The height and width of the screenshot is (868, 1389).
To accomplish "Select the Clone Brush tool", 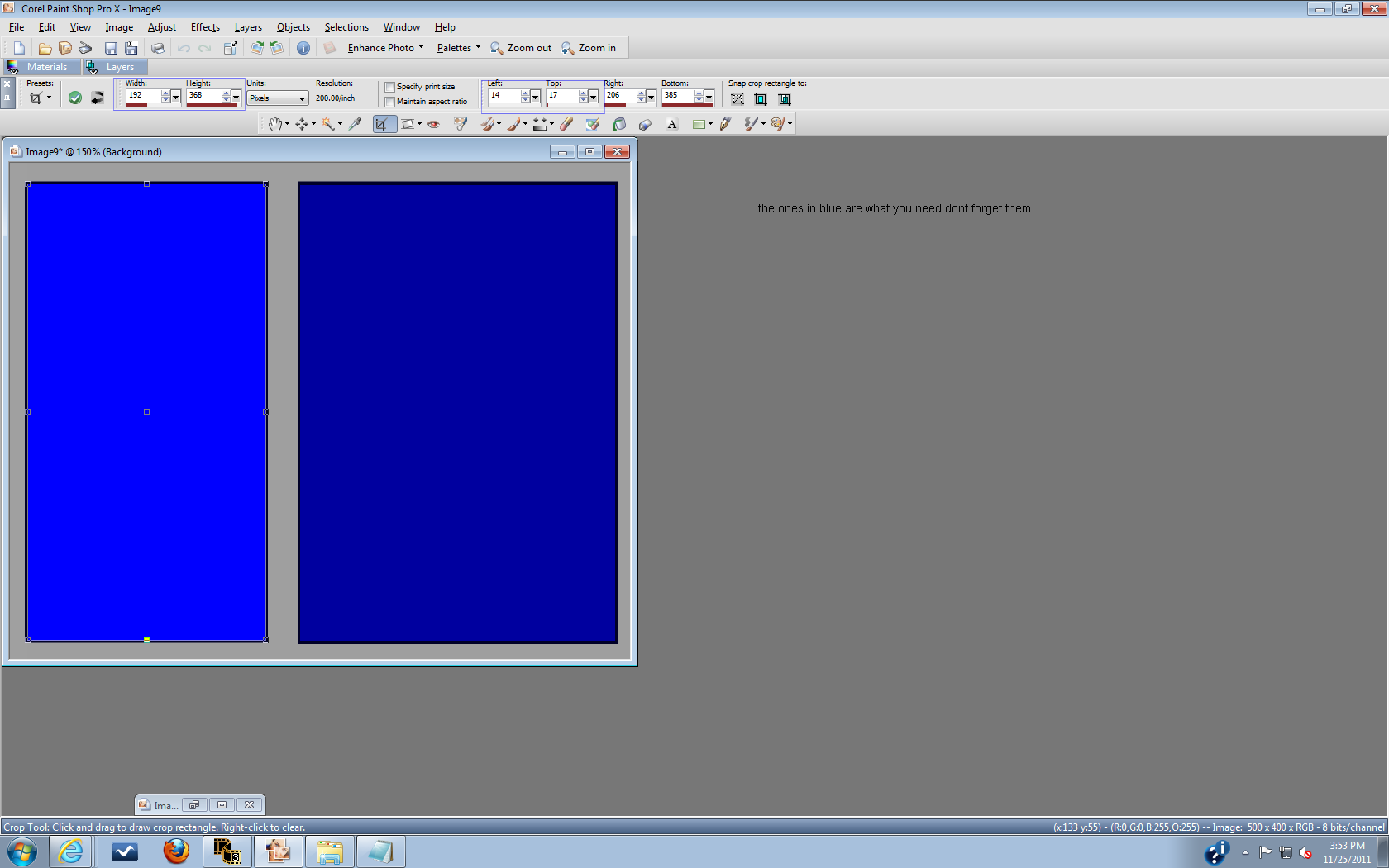I will [487, 124].
